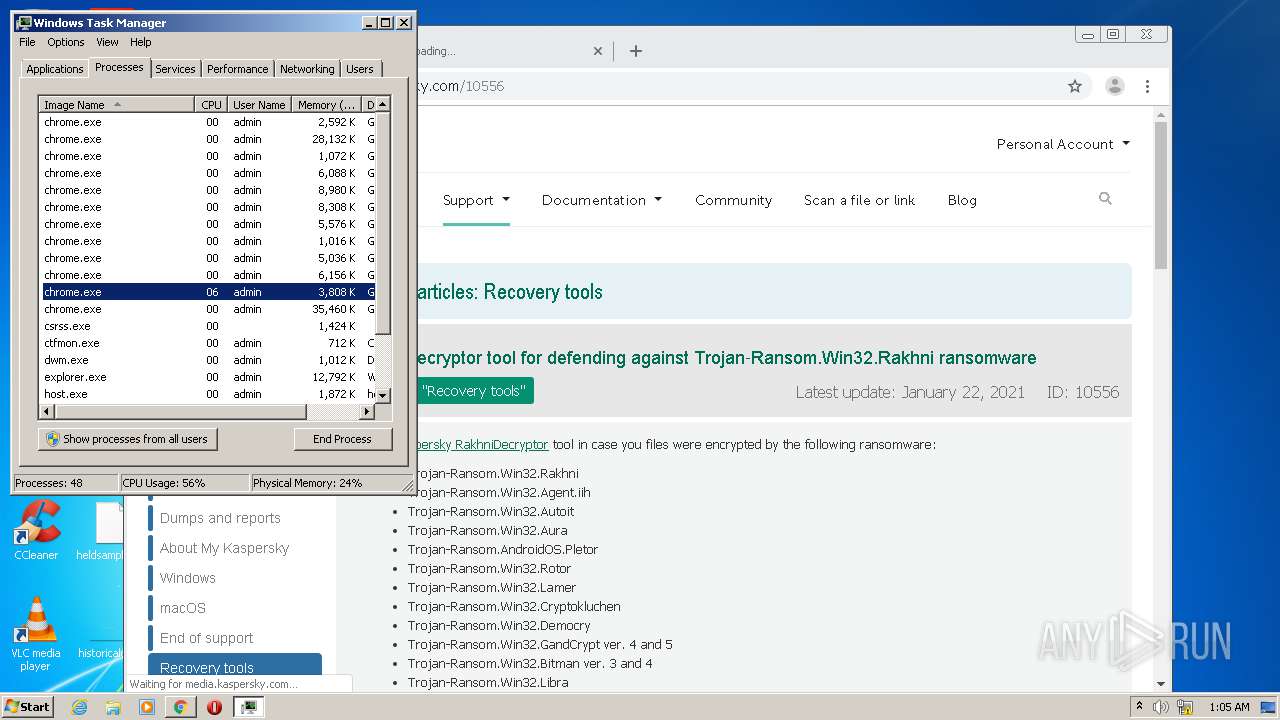Select macOS sidebar item

183,608
